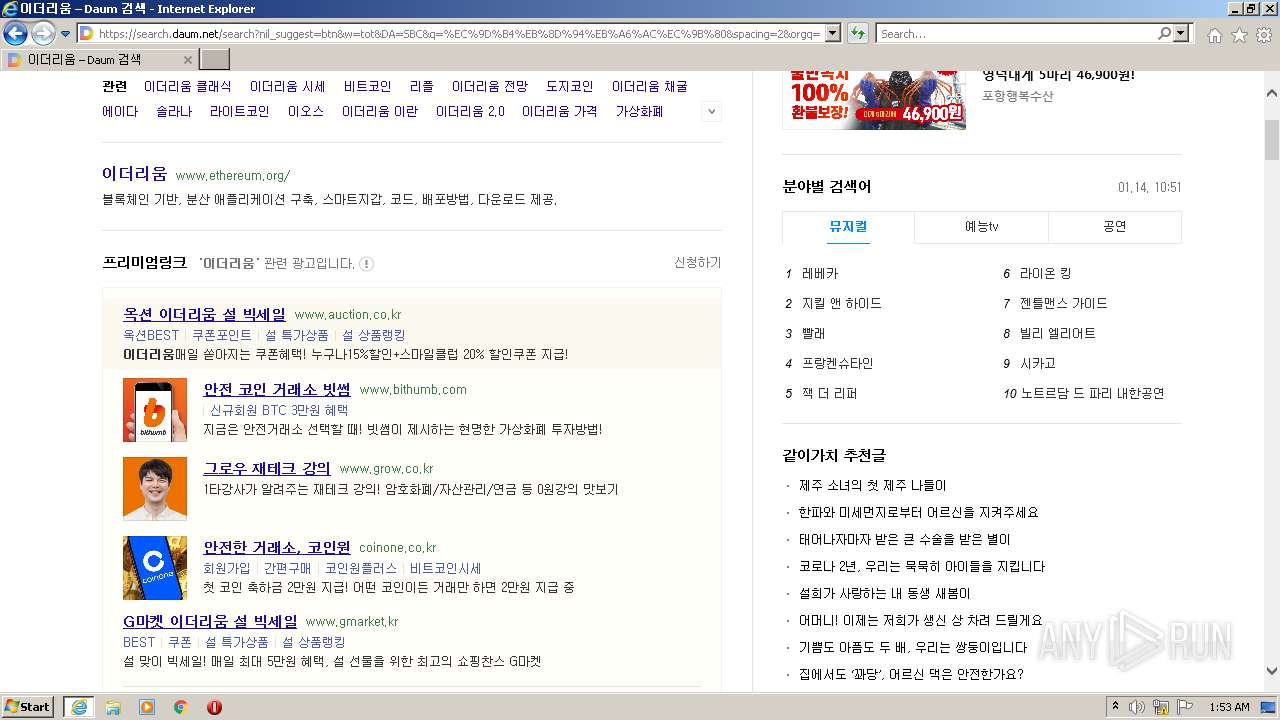Screen dimensions: 1280x720
Task: Open recent pages dropdown beside the Forward button
Action: pos(65,34)
